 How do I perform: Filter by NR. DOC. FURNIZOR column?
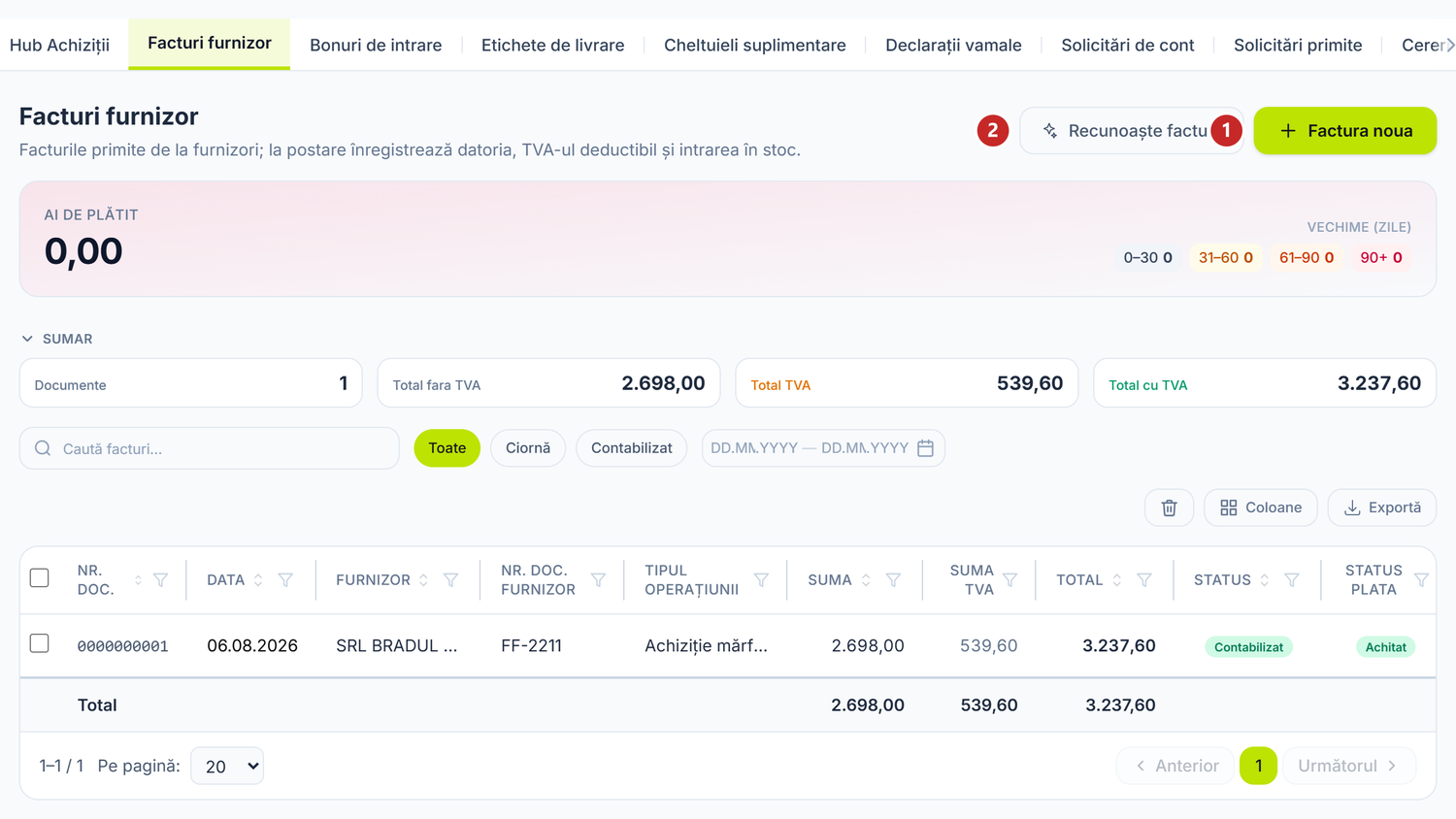(x=598, y=580)
